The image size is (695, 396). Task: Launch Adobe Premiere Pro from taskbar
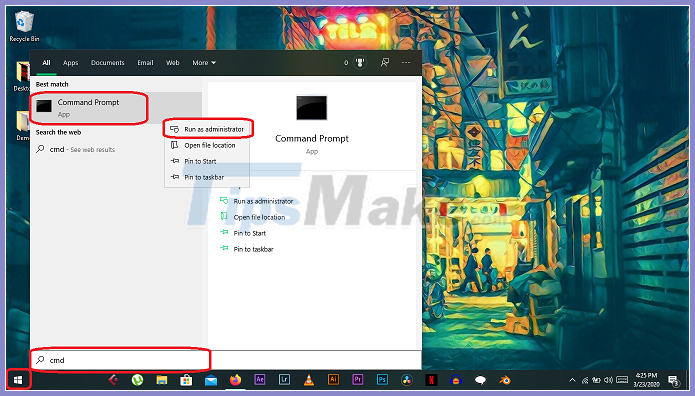(358, 380)
